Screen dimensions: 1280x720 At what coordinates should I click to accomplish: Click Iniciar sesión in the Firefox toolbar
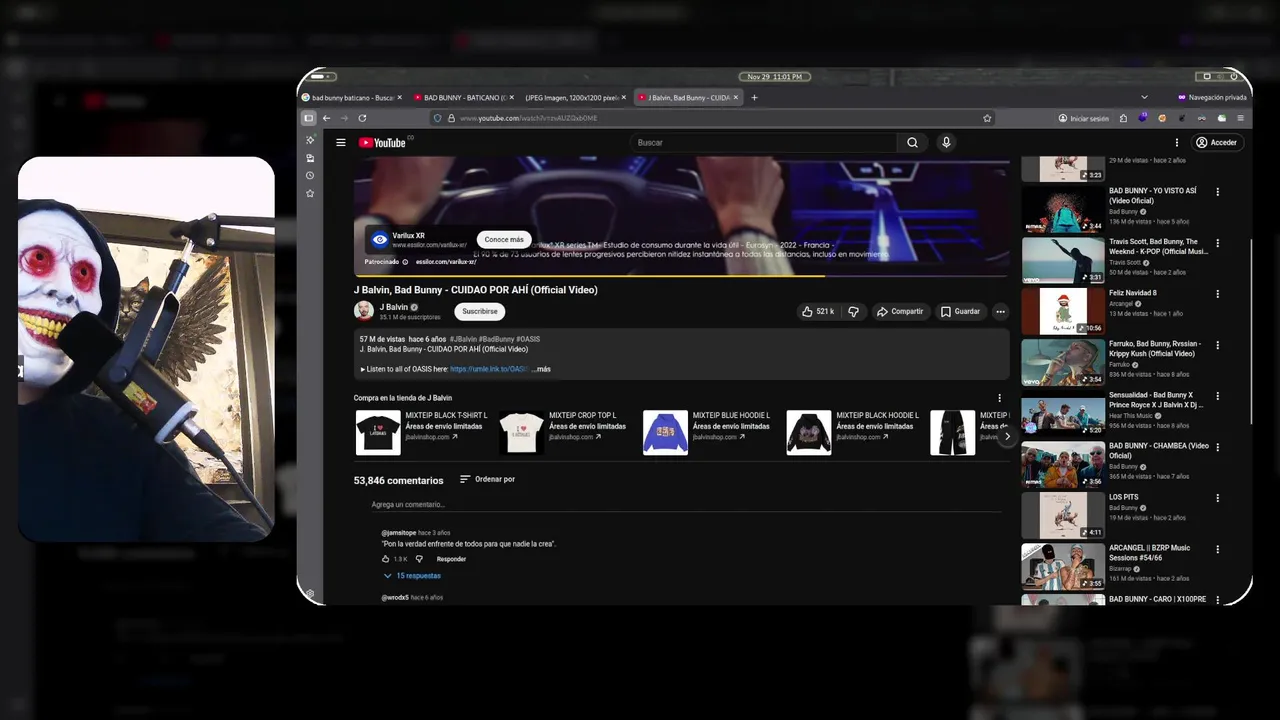point(1084,118)
